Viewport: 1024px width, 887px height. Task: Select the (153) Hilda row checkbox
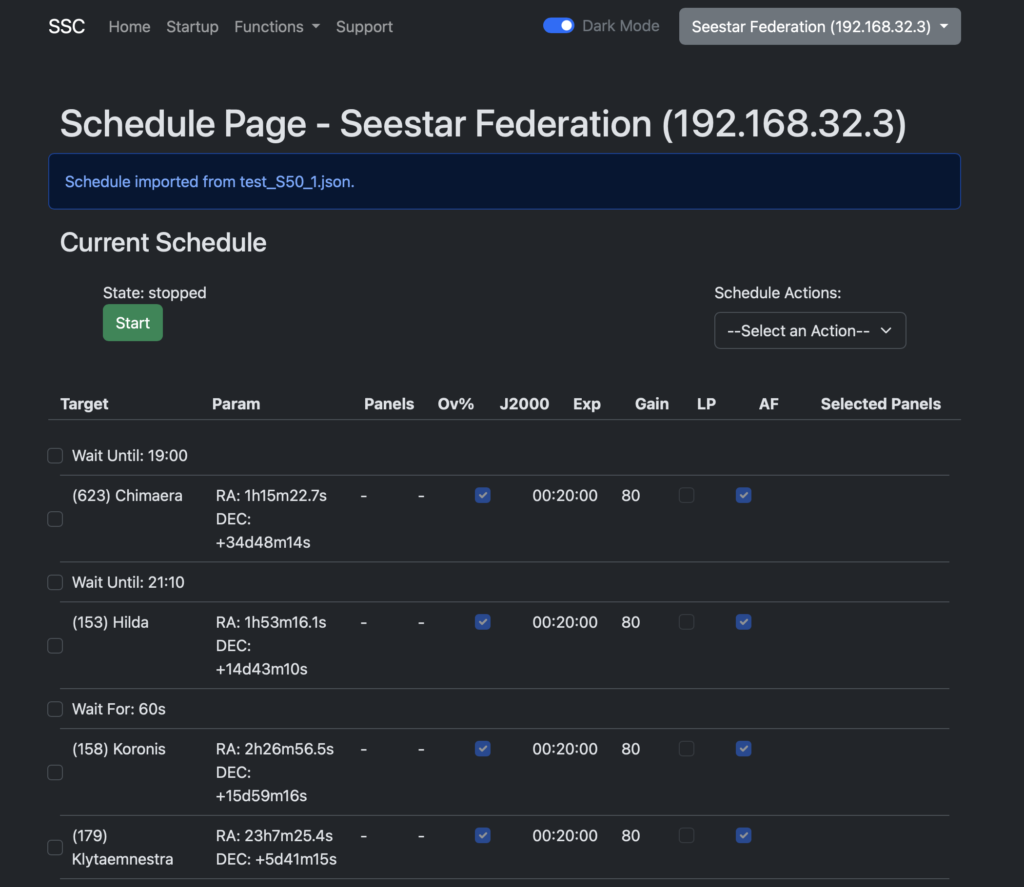pyautogui.click(x=55, y=646)
